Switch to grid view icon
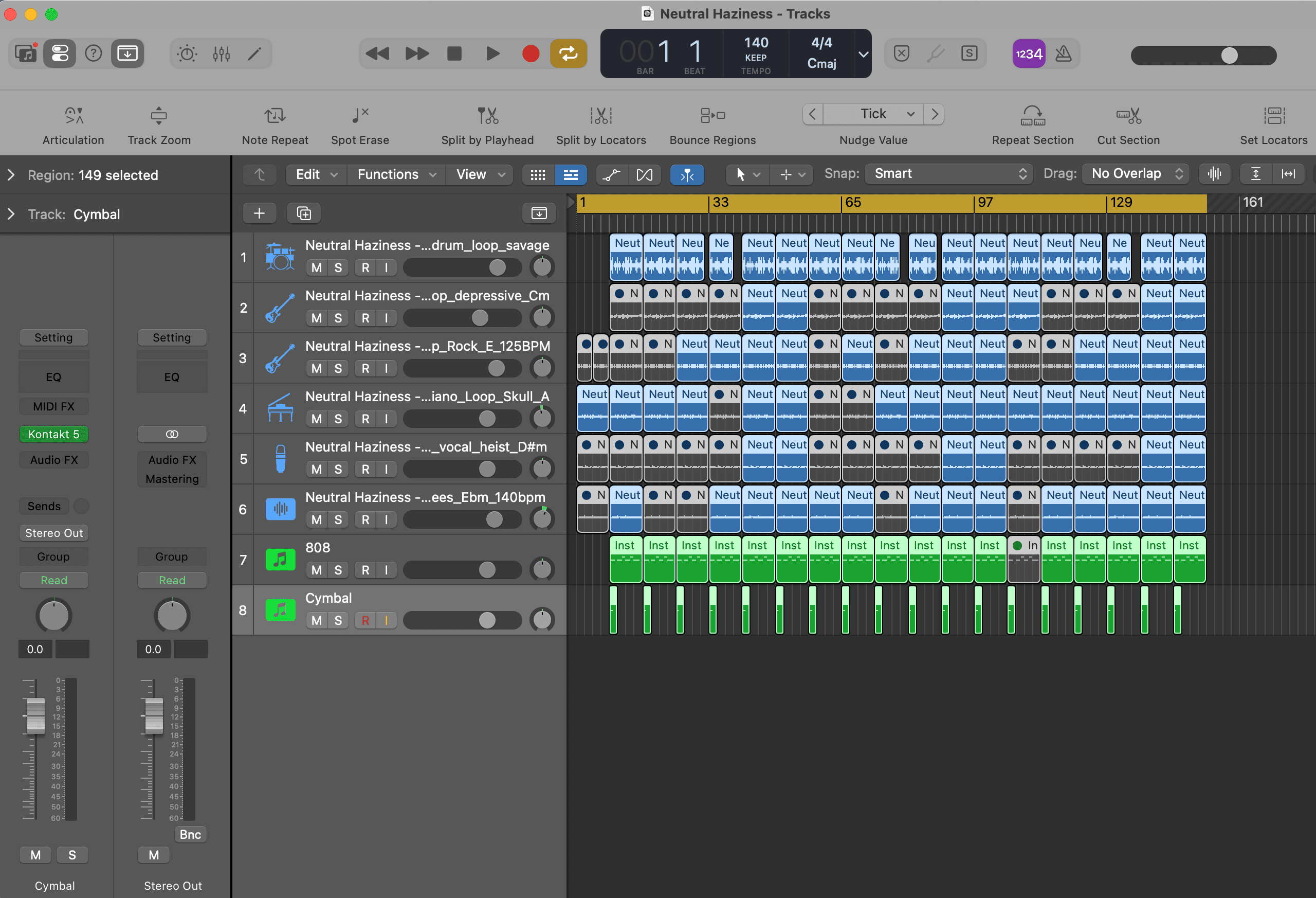This screenshot has width=1316, height=898. pos(538,174)
